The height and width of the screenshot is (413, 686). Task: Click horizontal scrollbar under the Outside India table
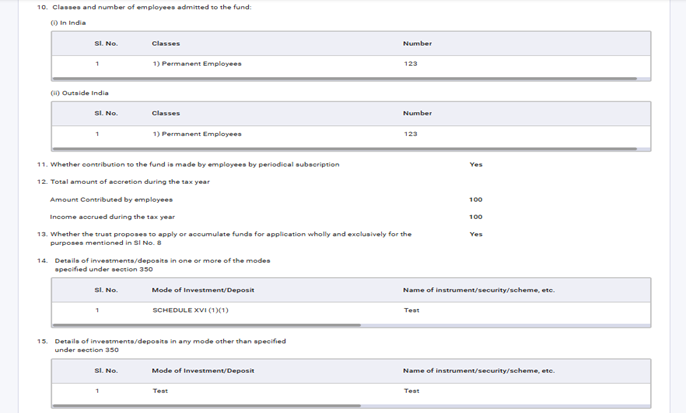344,148
